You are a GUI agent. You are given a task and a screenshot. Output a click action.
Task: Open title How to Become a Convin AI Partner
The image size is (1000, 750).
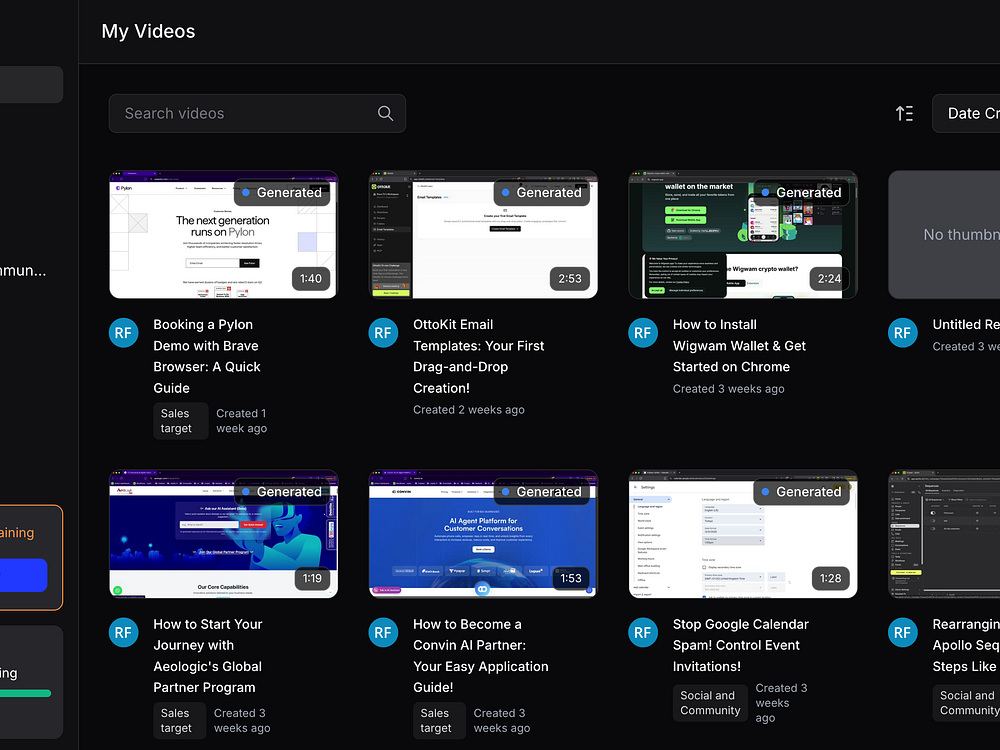[x=481, y=656]
